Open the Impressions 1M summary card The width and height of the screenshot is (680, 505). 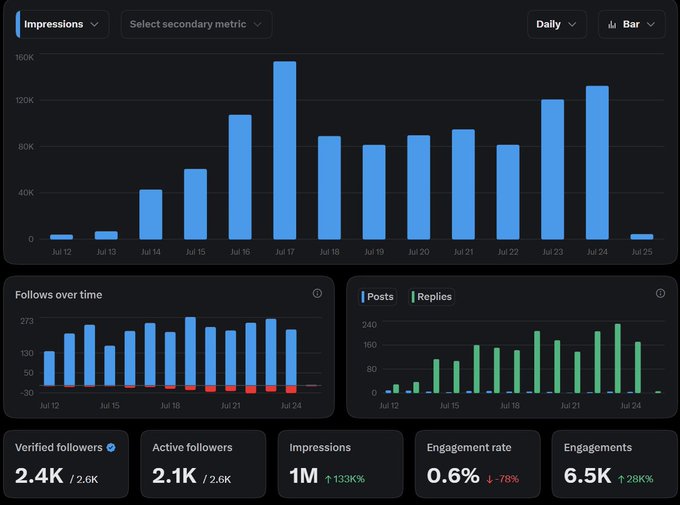point(340,464)
